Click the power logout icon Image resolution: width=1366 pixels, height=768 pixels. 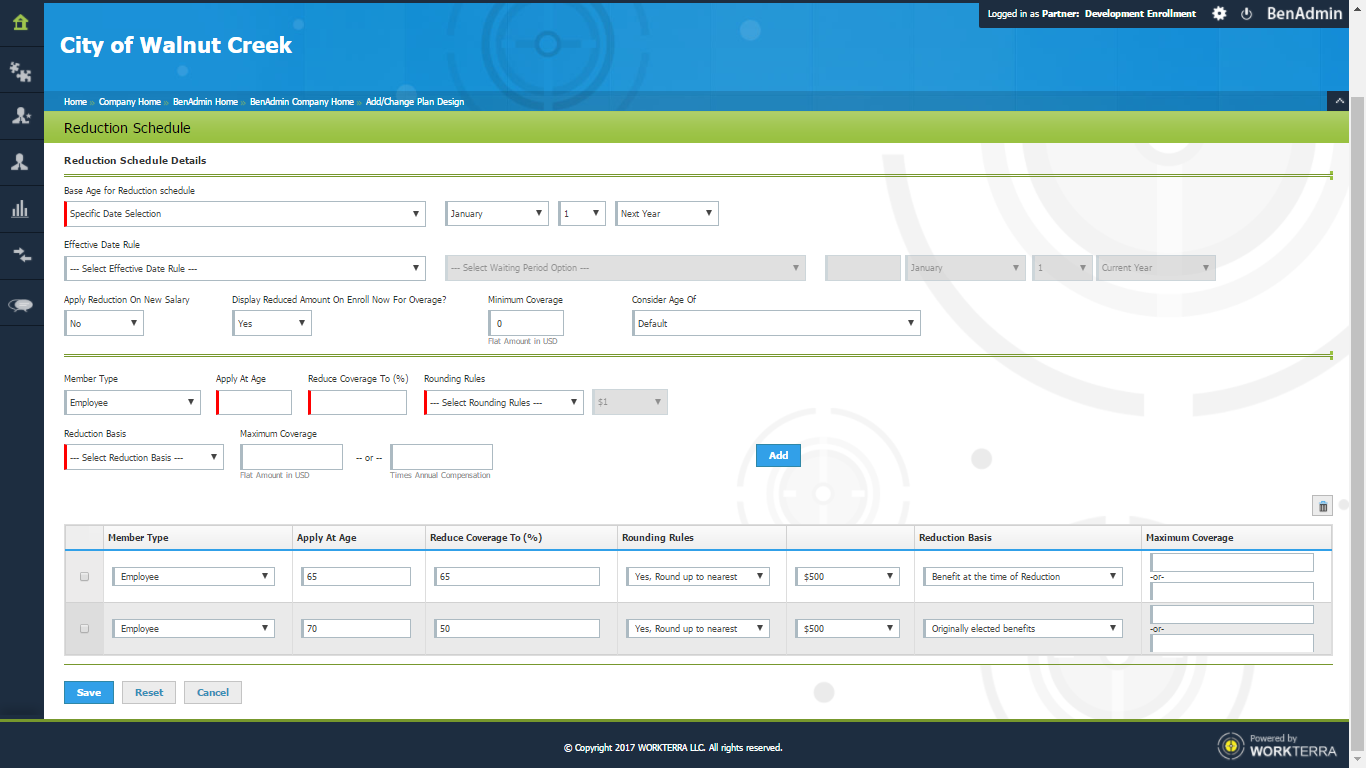click(x=1246, y=14)
